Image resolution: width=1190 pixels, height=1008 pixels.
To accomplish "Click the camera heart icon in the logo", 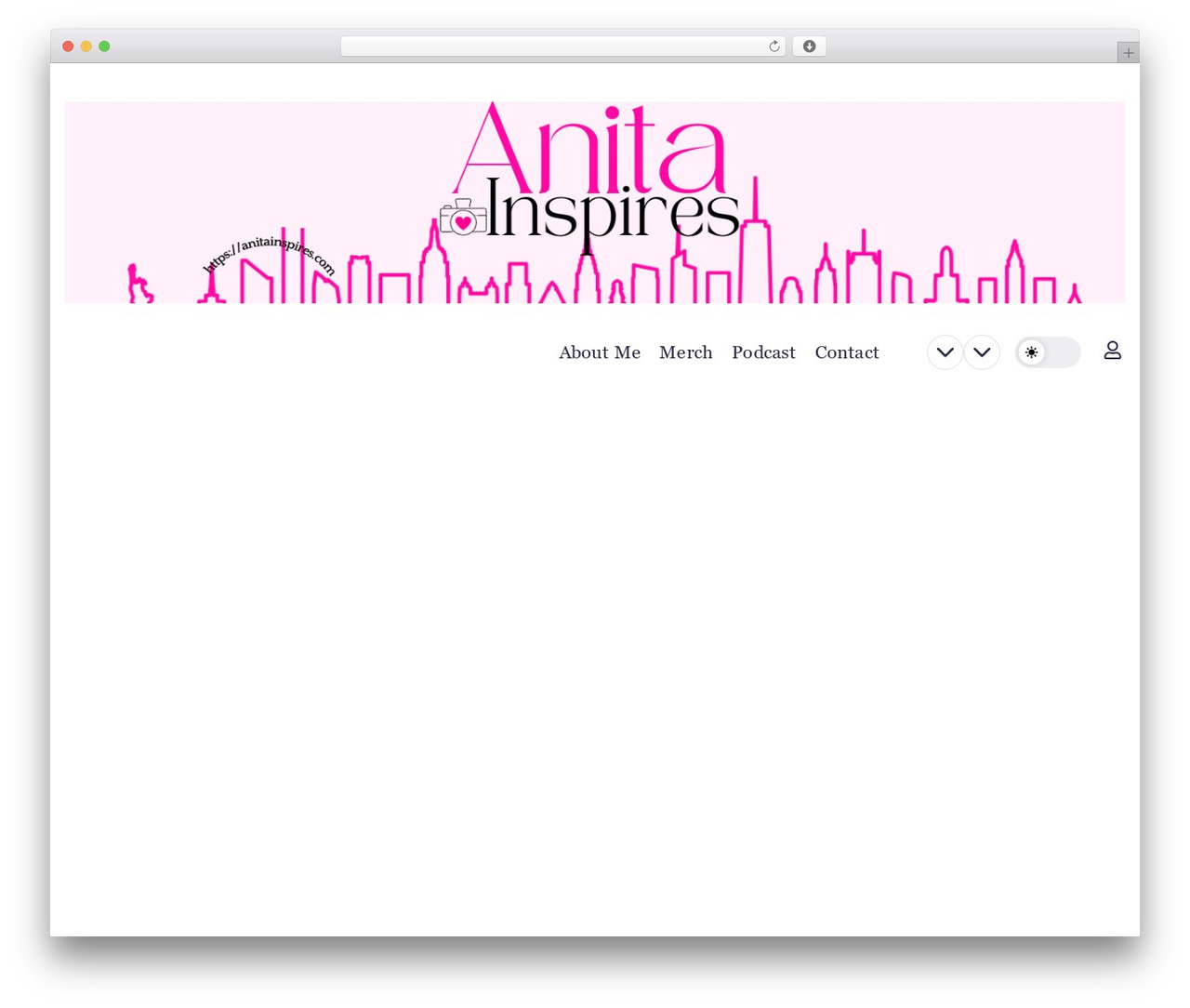I will [463, 218].
